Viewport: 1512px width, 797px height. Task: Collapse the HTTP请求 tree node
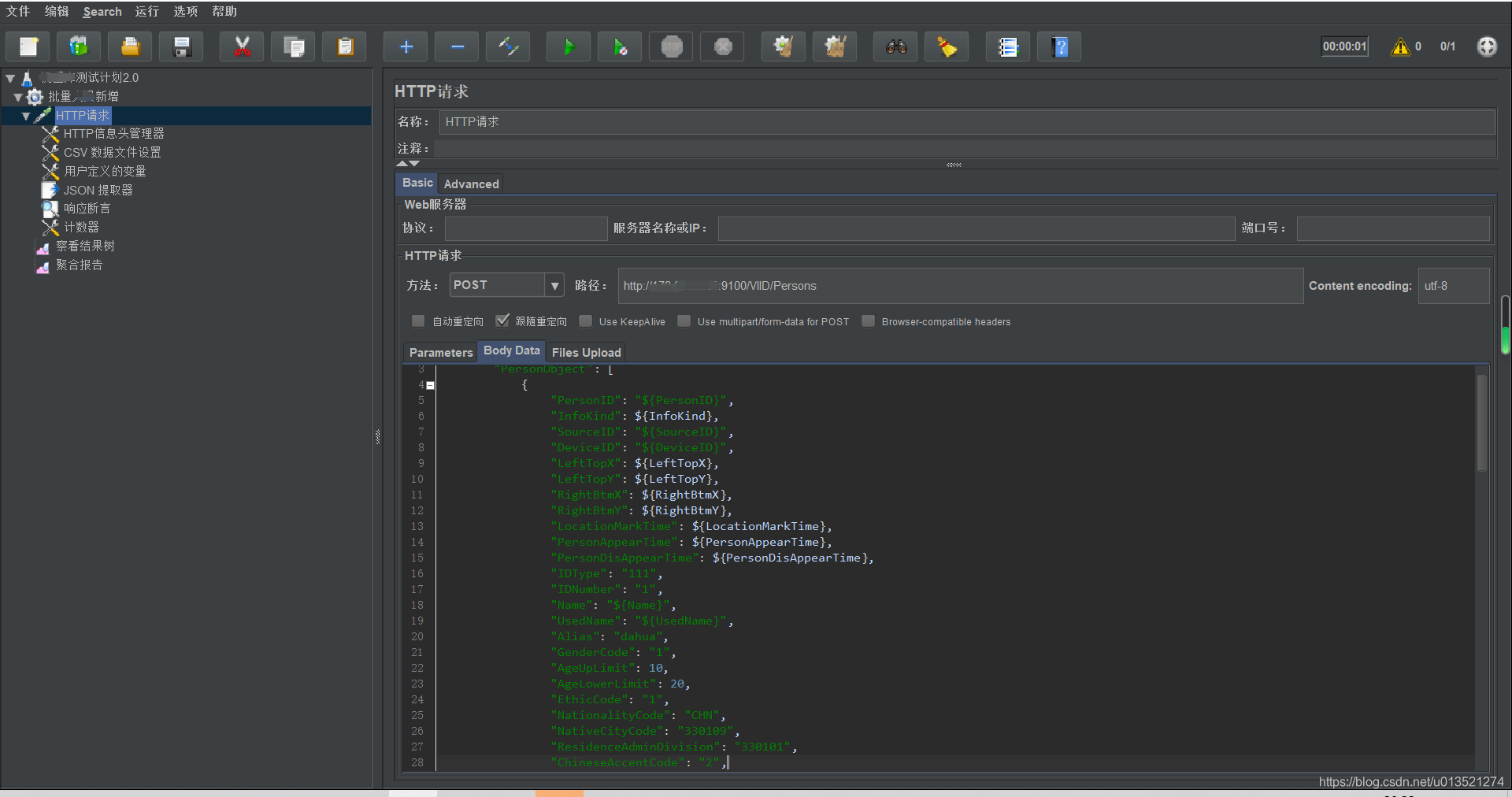[x=26, y=116]
